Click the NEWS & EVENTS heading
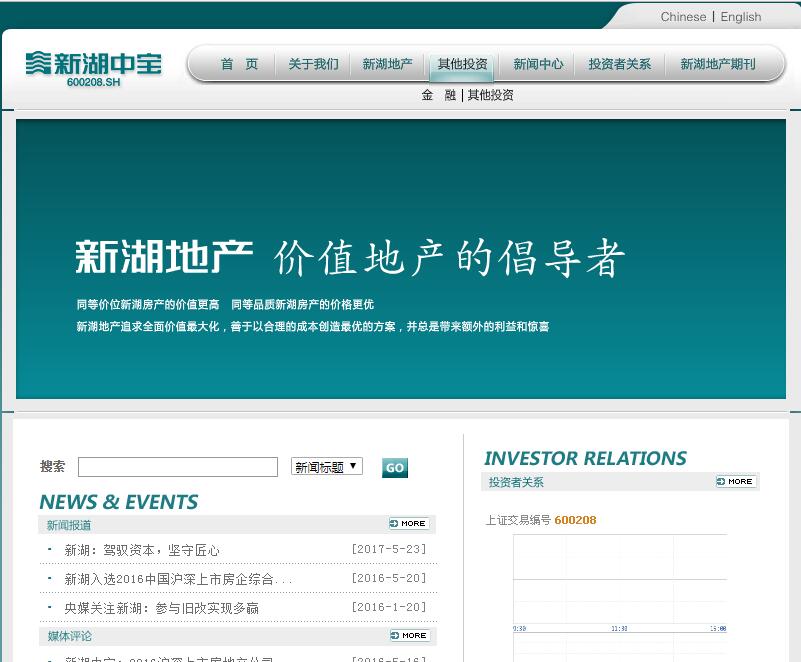This screenshot has height=662, width=801. click(119, 502)
